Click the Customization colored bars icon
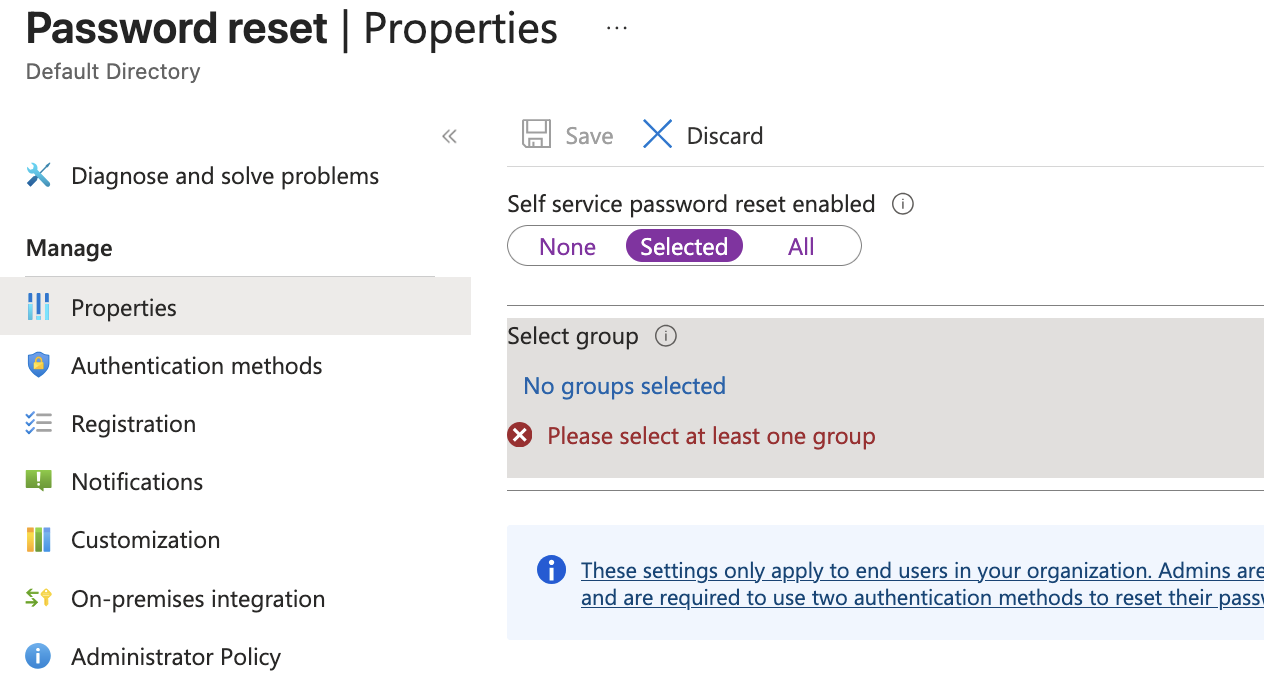The image size is (1264, 698). pos(38,540)
